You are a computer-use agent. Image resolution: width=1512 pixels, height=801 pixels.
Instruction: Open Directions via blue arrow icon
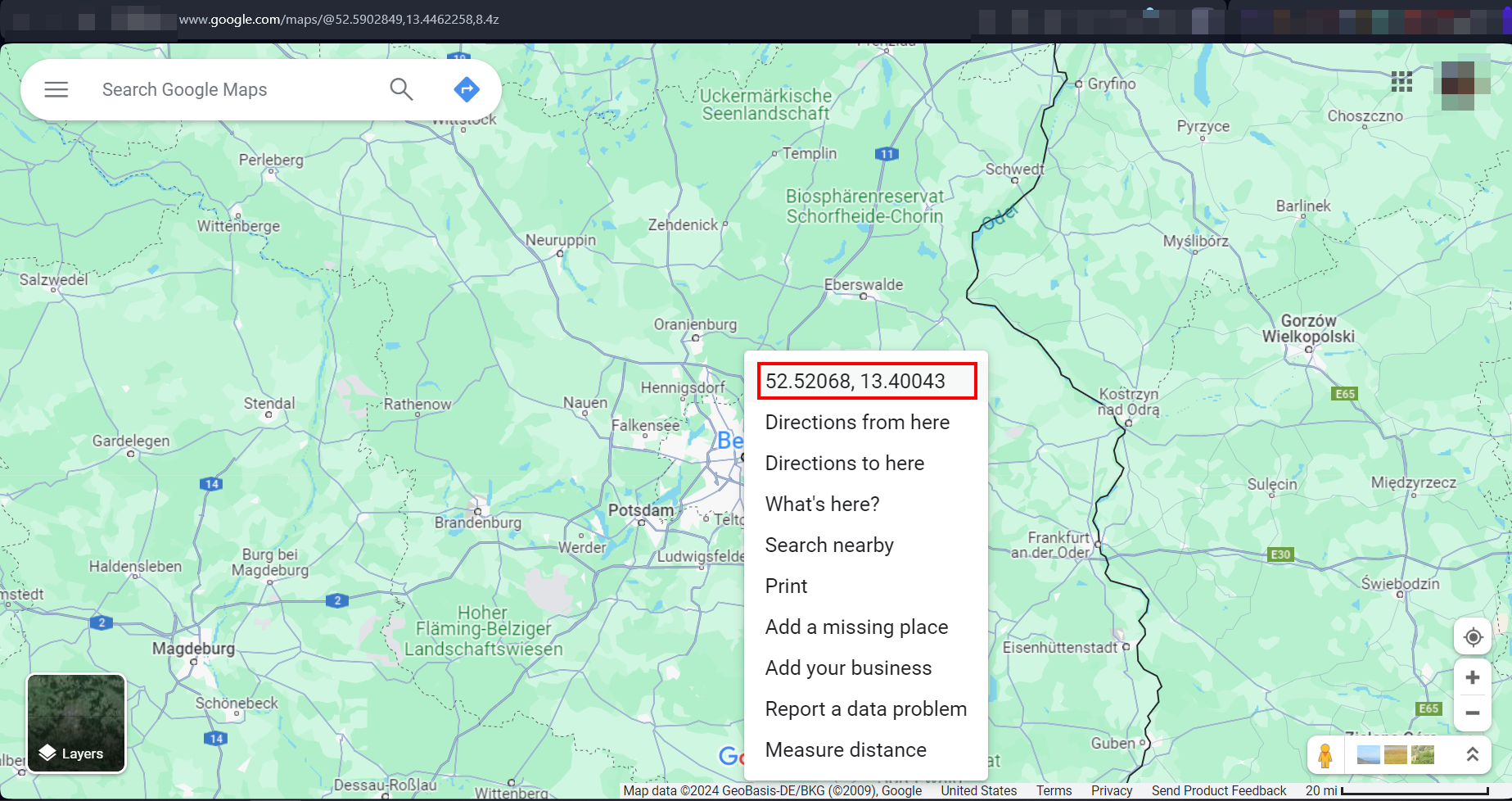(x=467, y=89)
